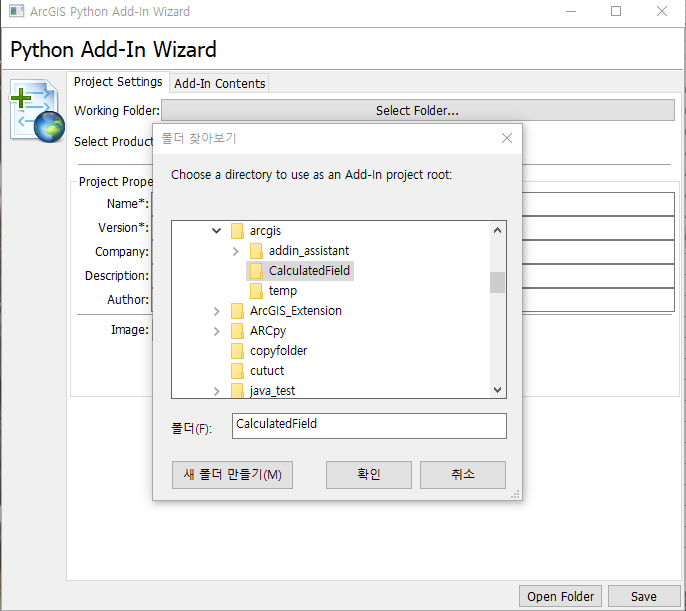Minimize the ArcGIS Python Add-In Wizard window
Viewport: 686px width, 611px height.
point(571,11)
